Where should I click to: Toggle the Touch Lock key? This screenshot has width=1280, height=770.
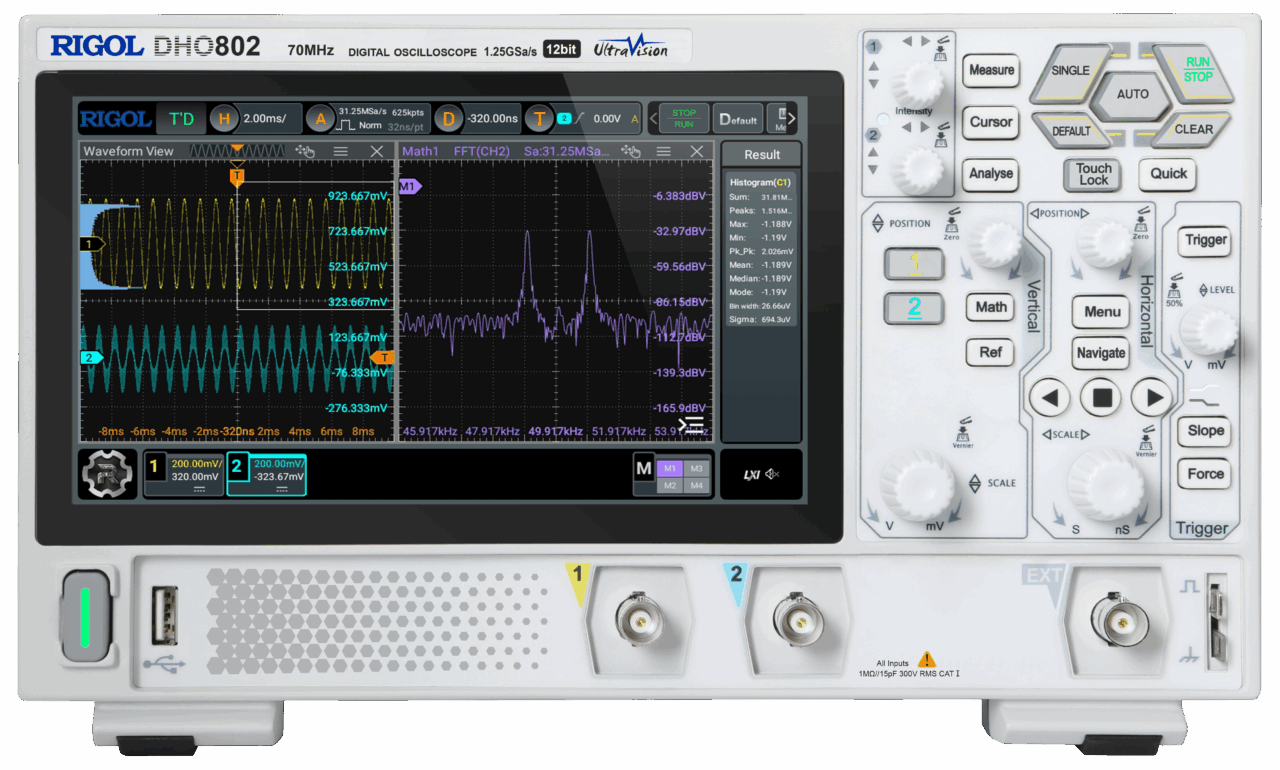pyautogui.click(x=1094, y=174)
